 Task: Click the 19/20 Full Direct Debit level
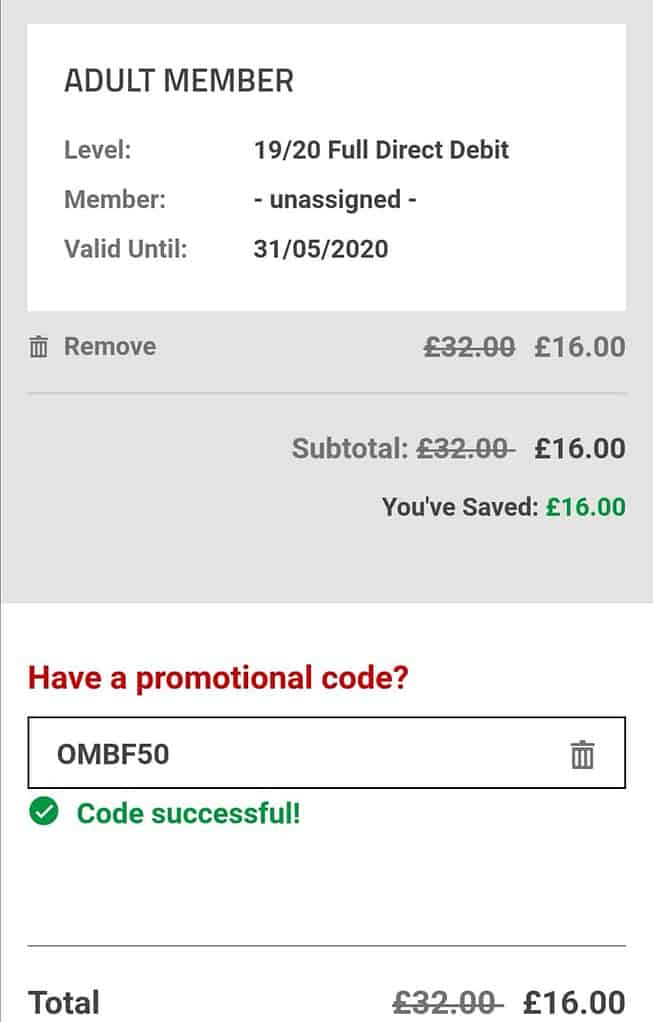(381, 150)
